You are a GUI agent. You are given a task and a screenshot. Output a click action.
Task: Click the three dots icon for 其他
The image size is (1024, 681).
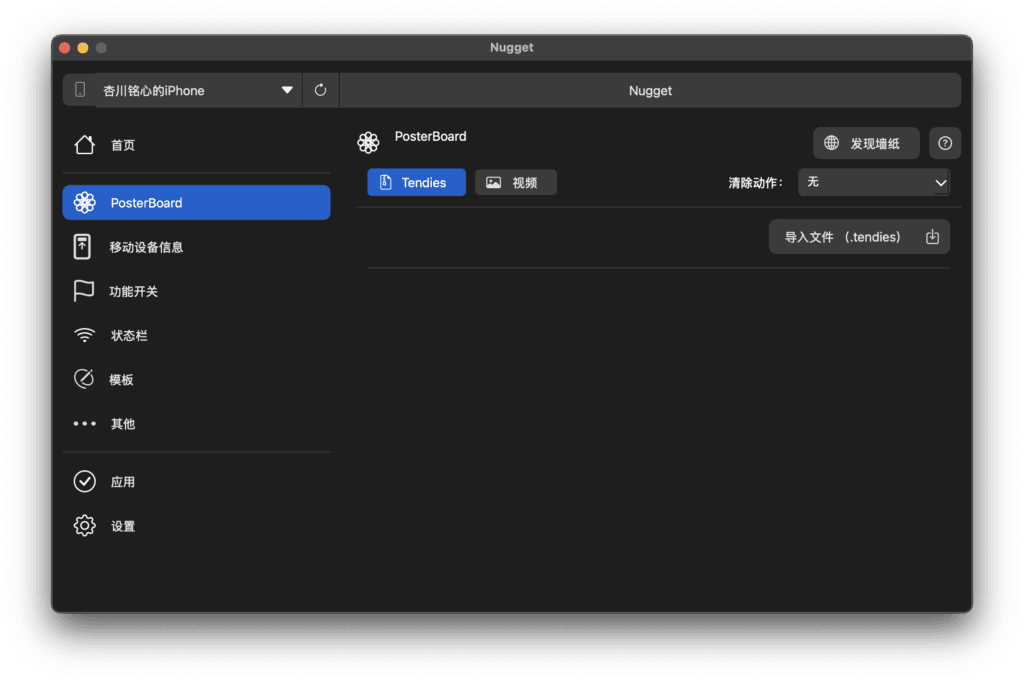click(85, 424)
